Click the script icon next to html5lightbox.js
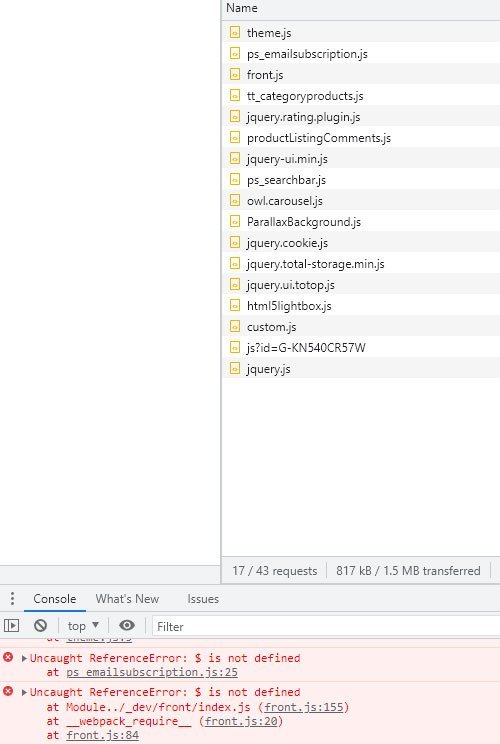Viewport: 500px width, 744px height. point(234,305)
